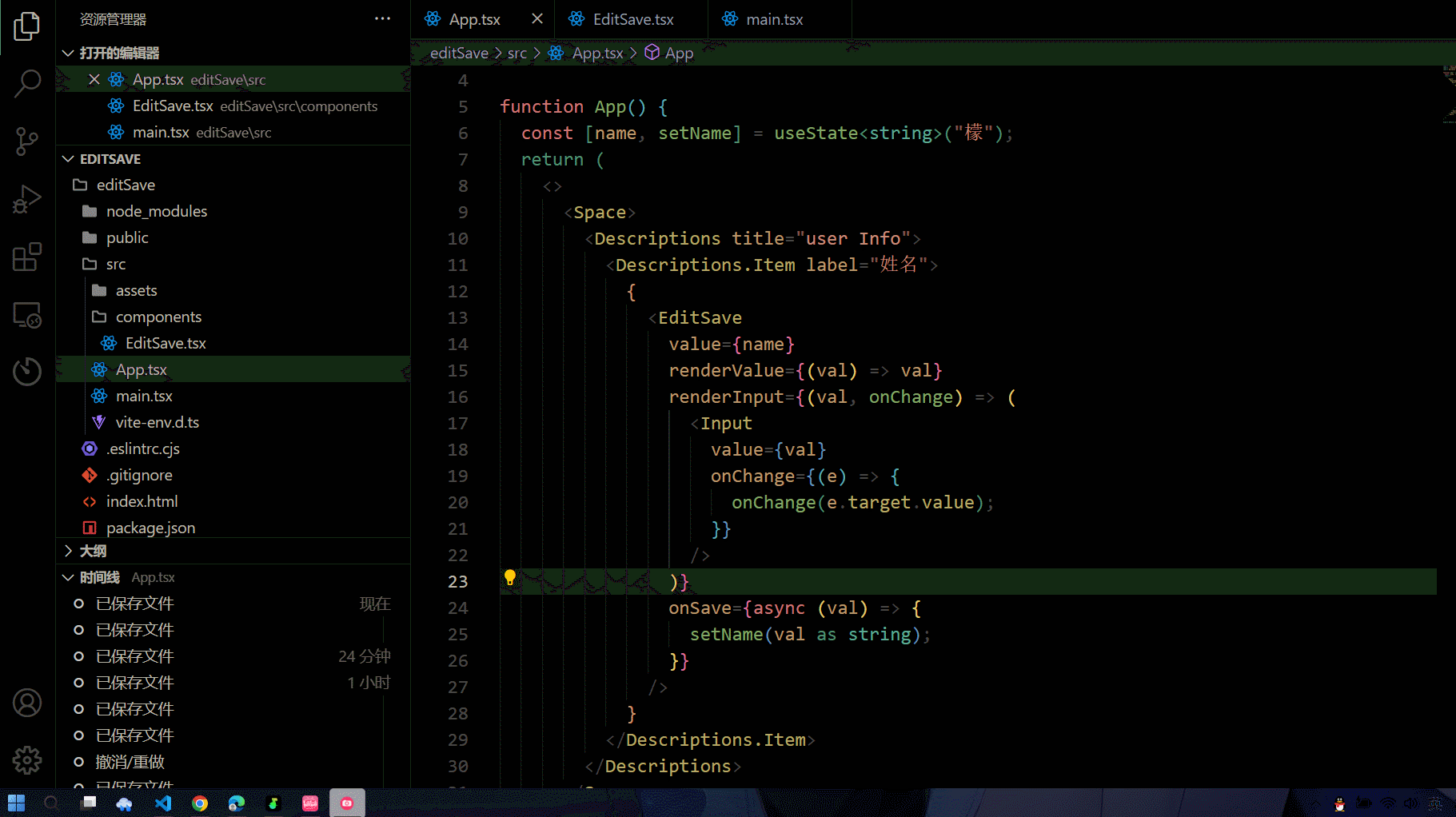Expand the public folder

coord(233,237)
